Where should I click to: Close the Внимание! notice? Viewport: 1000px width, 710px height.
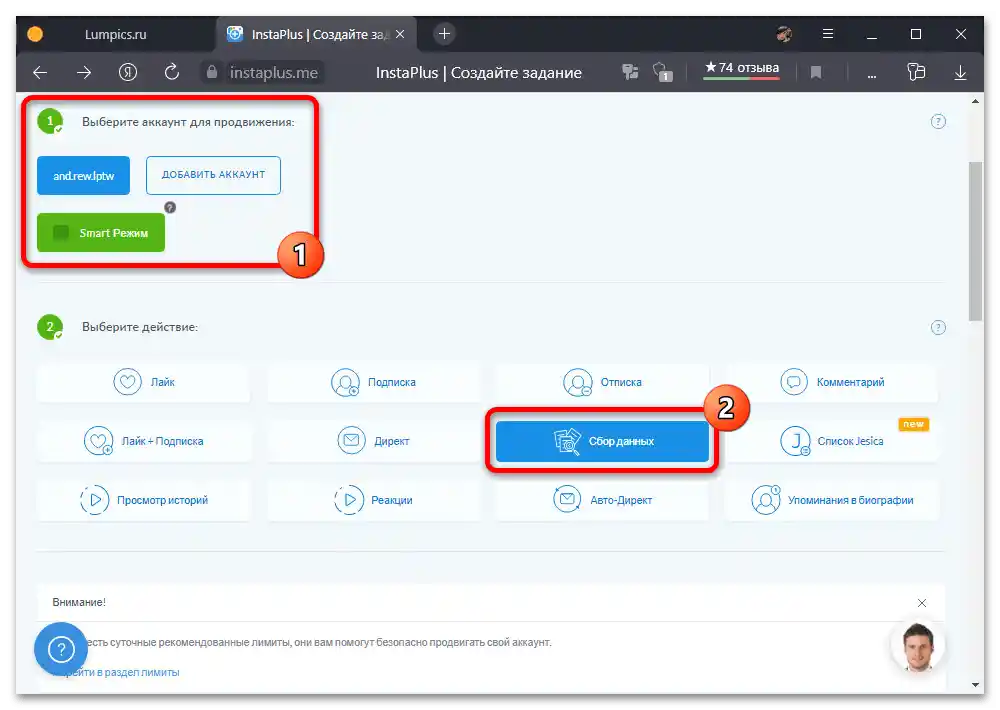[922, 603]
